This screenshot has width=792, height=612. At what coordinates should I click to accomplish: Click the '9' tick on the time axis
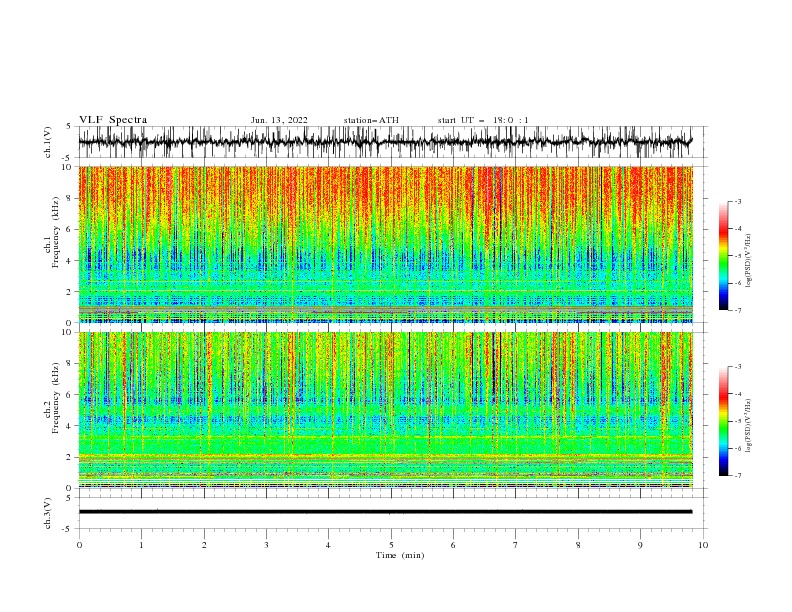(640, 545)
